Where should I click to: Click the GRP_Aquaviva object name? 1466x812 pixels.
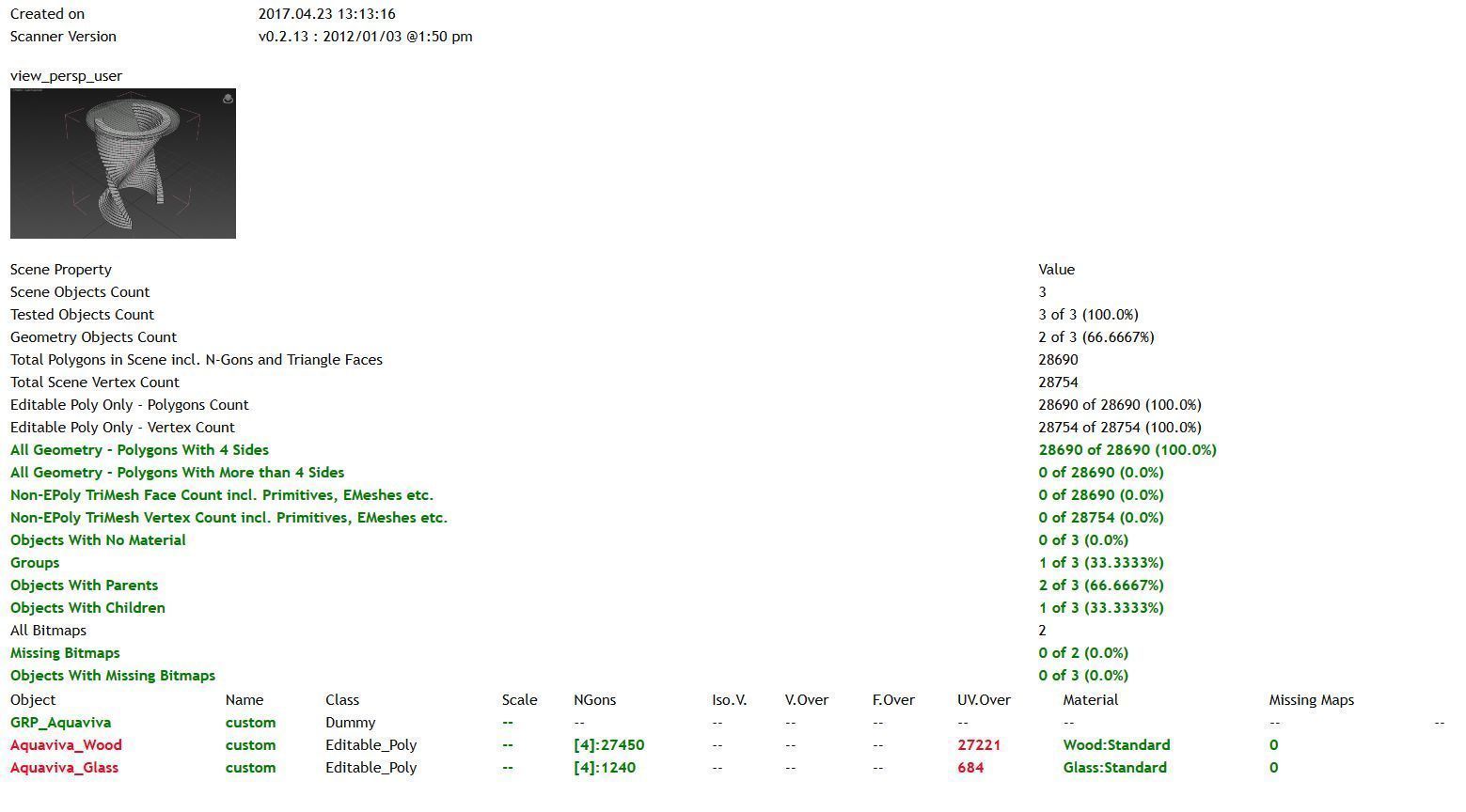click(60, 723)
